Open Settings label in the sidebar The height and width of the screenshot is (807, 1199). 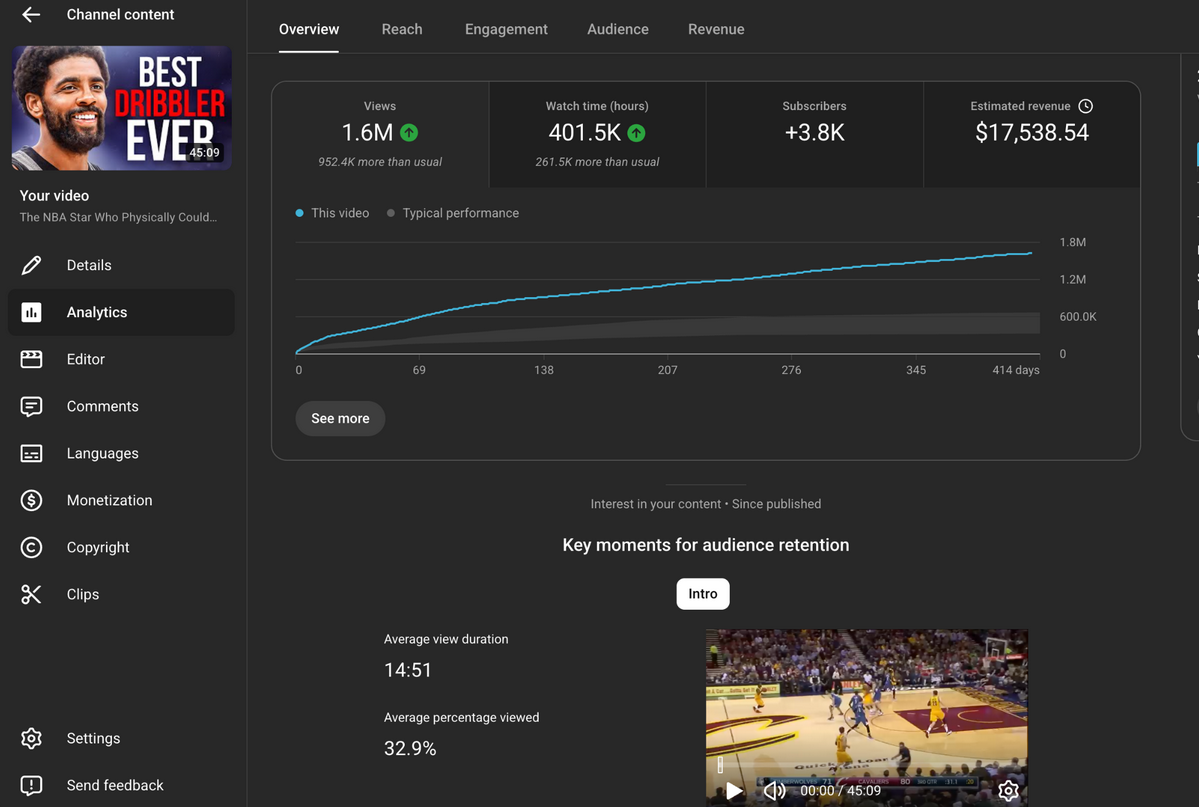(x=93, y=738)
